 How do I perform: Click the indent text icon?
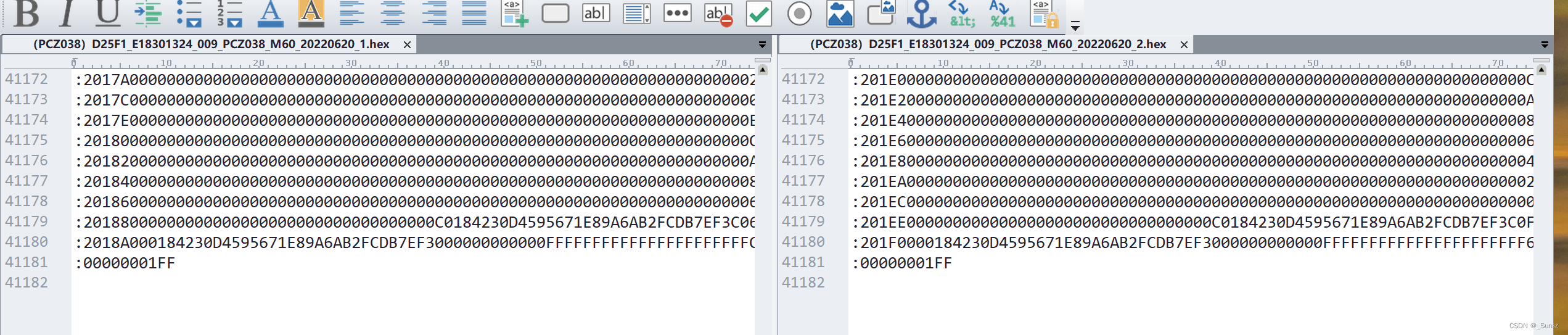pos(148,13)
